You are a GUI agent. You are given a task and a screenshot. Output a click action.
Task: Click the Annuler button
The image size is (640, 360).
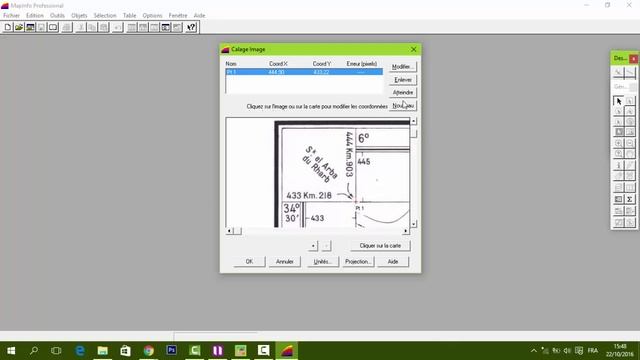(284, 262)
